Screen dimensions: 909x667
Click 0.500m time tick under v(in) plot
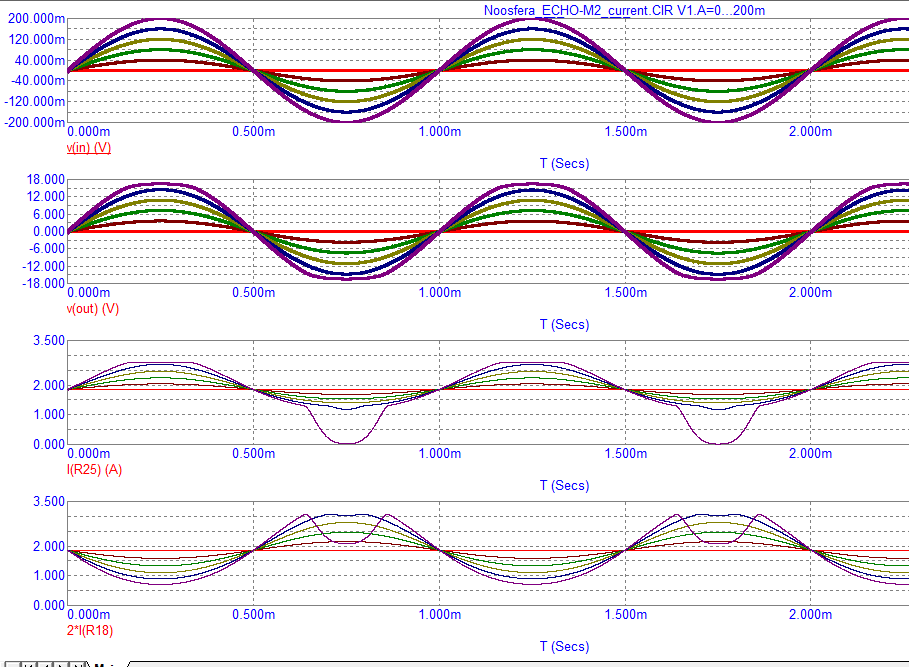253,132
